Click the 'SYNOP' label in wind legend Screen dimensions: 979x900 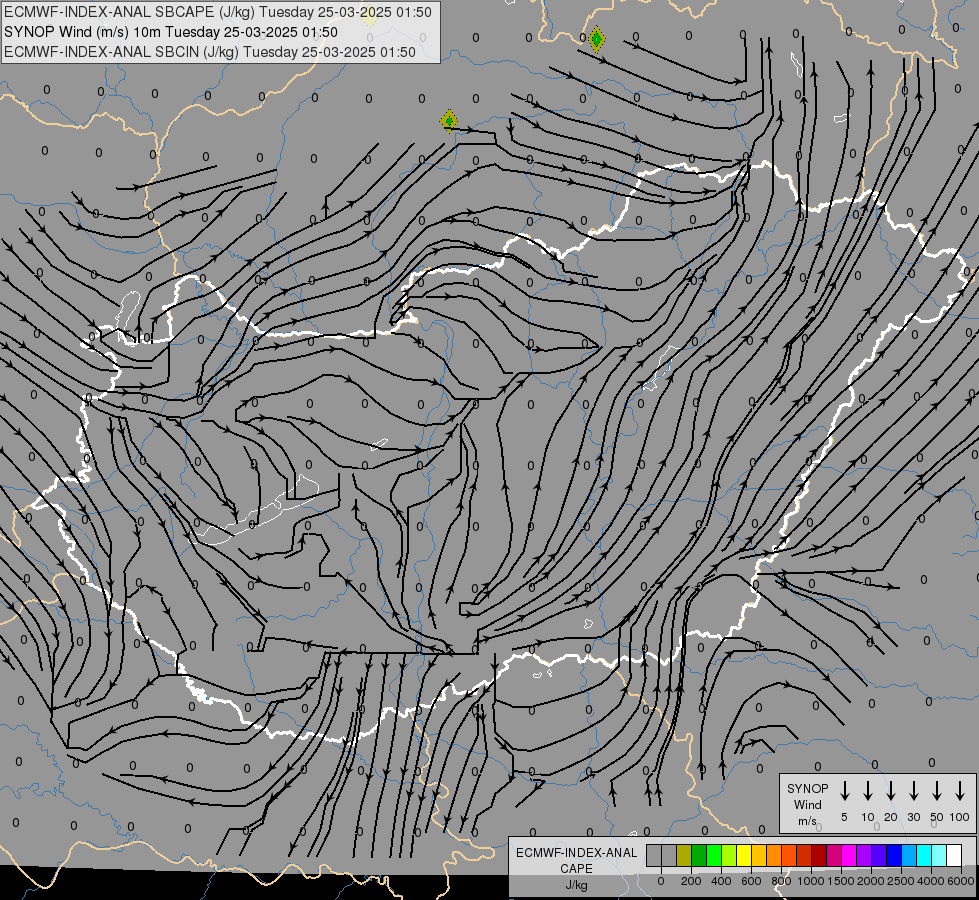tap(807, 789)
